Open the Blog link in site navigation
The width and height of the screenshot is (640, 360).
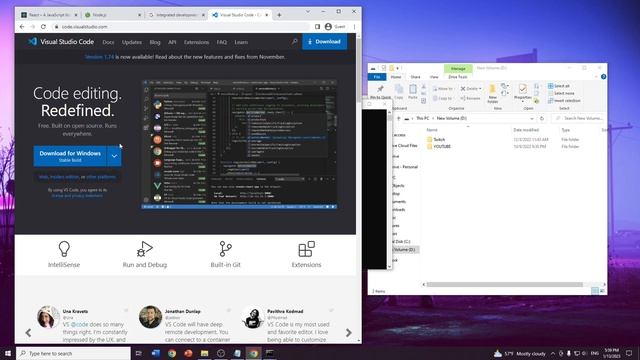point(155,42)
